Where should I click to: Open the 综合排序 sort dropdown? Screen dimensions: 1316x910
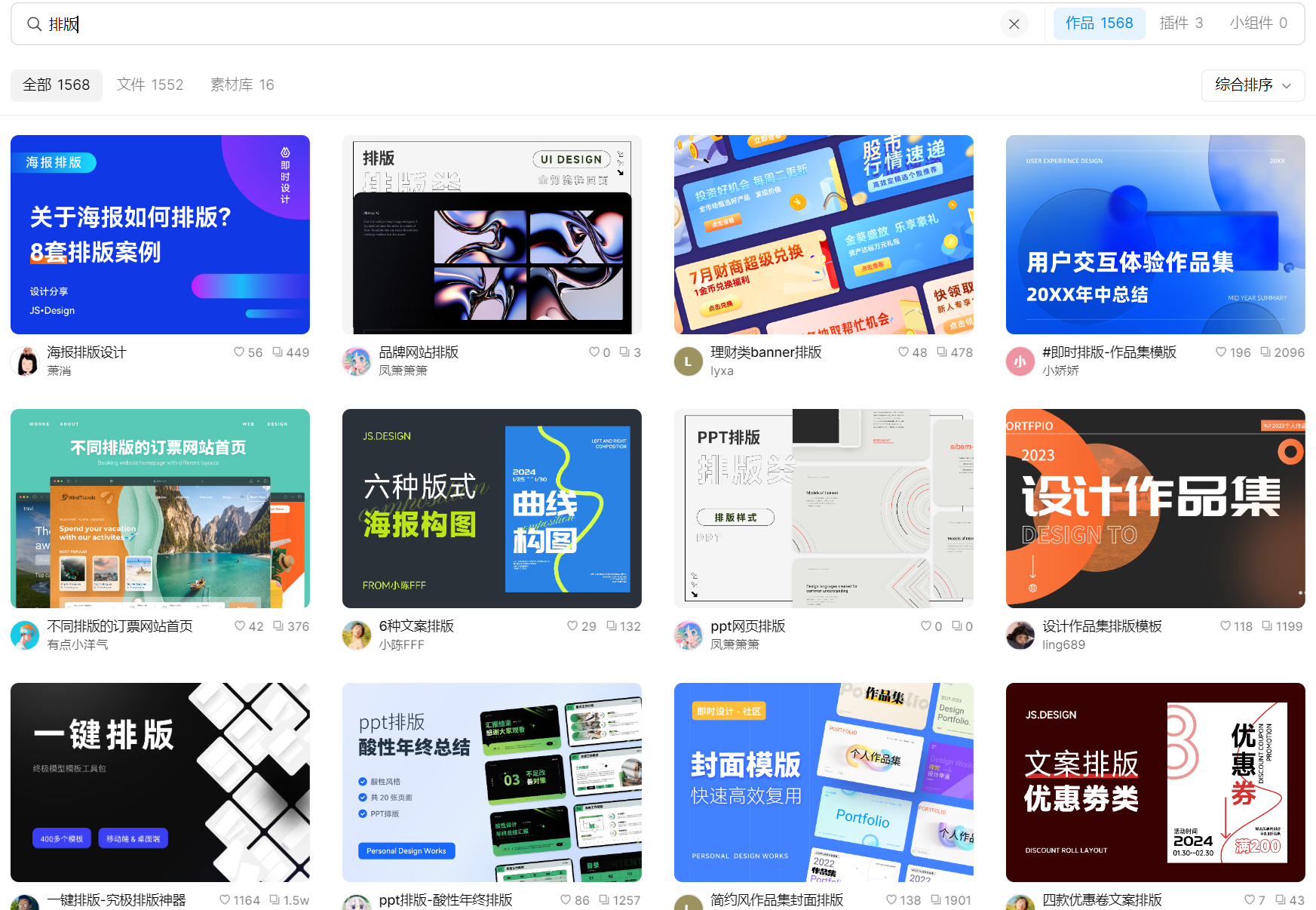[x=1253, y=85]
